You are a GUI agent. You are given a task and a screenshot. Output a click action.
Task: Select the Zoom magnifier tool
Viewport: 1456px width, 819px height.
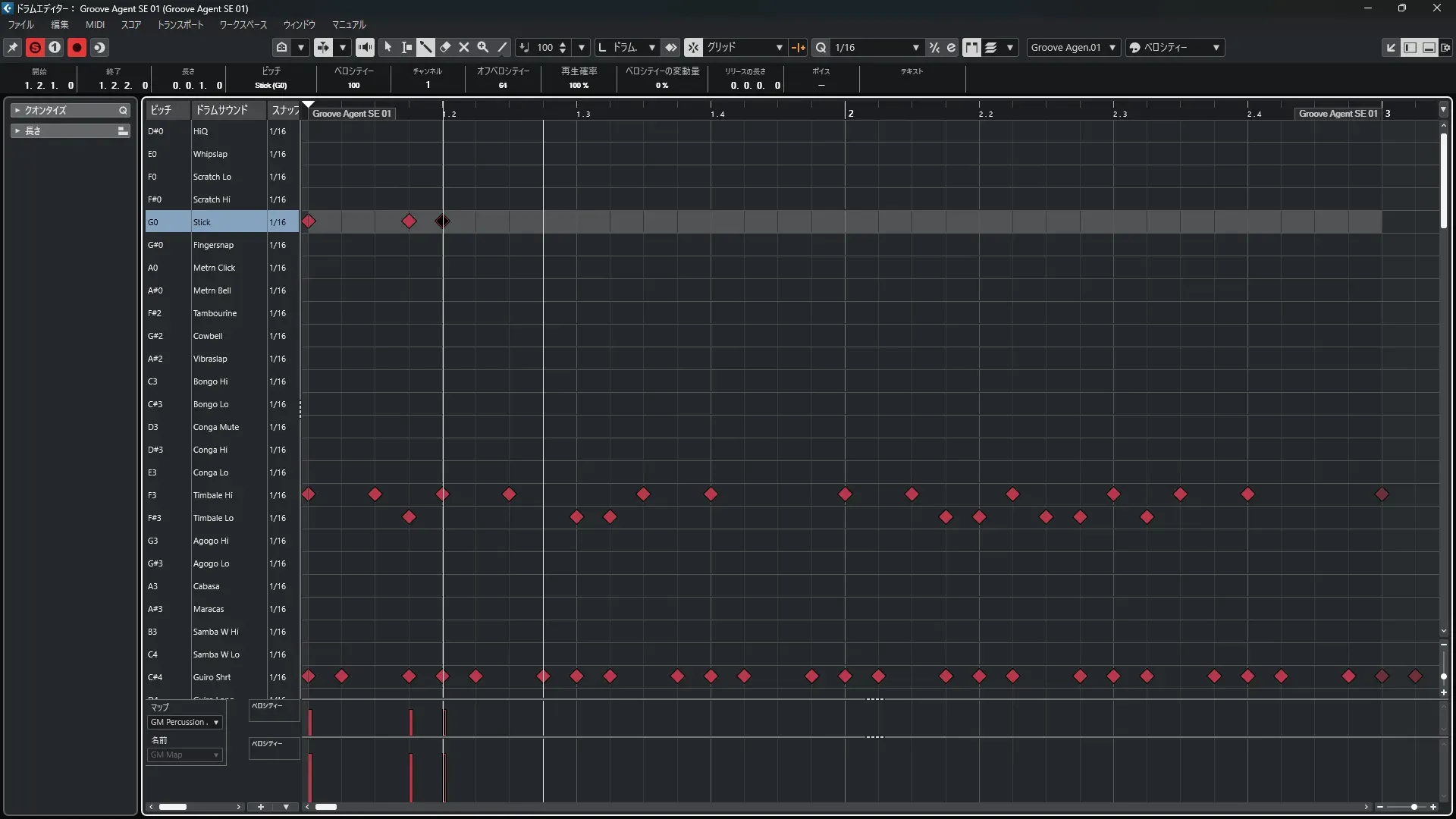tap(482, 47)
